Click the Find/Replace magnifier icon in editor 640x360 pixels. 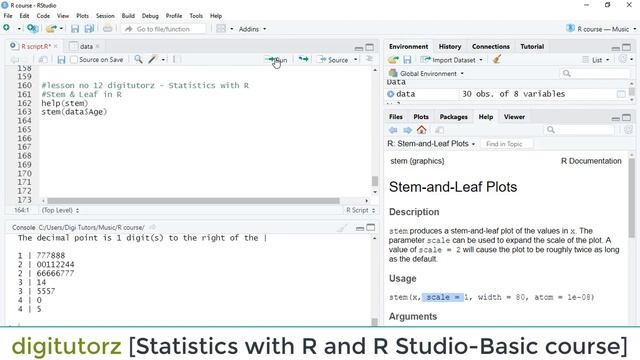(138, 60)
